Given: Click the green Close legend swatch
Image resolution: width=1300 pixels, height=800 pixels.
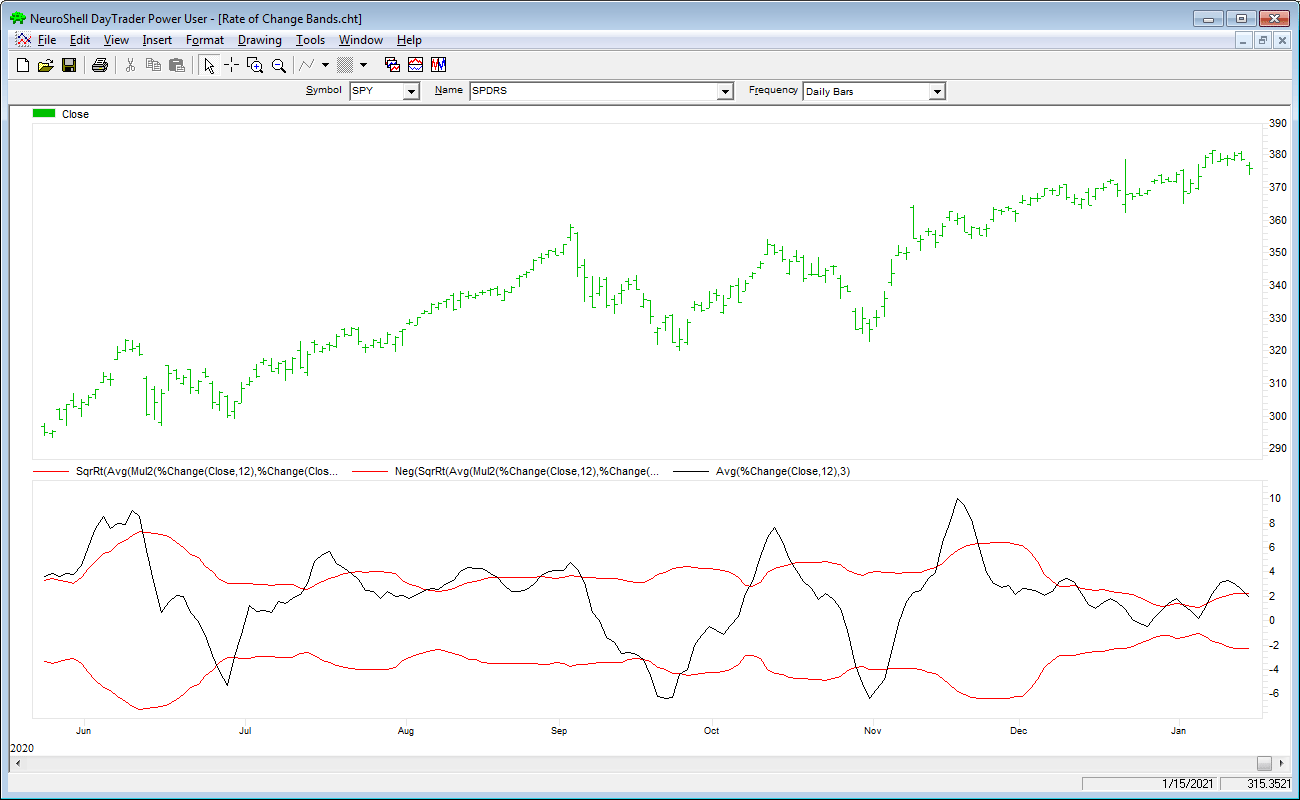Looking at the screenshot, I should (44, 114).
